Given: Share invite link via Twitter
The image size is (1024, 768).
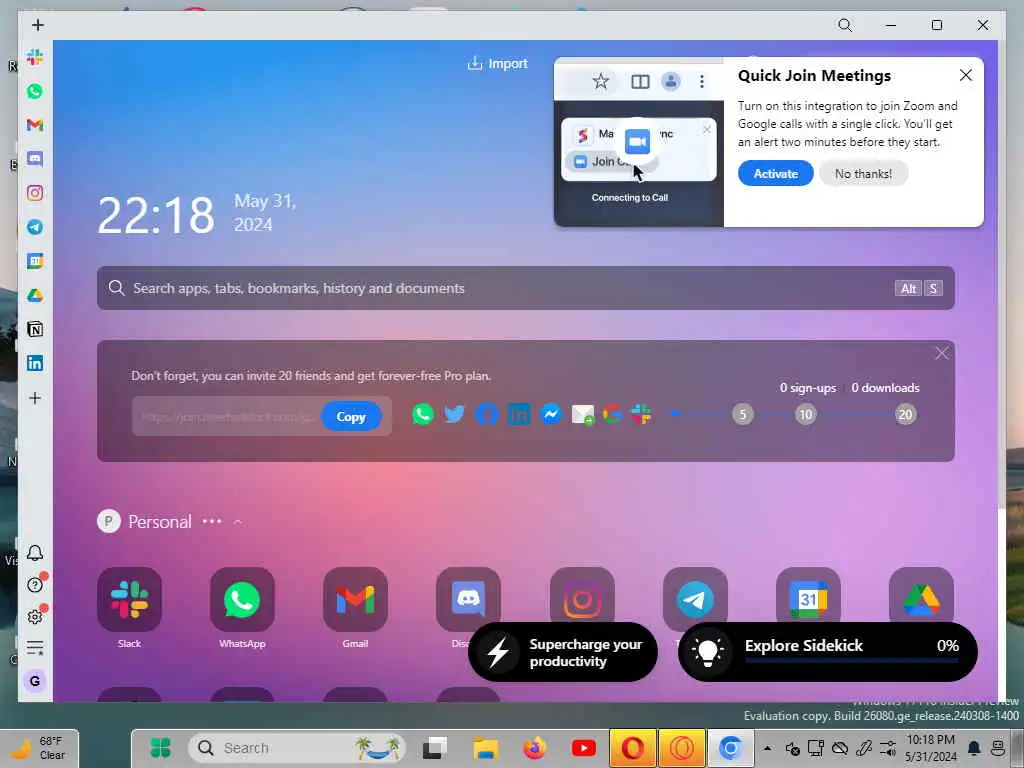Looking at the screenshot, I should click(455, 414).
